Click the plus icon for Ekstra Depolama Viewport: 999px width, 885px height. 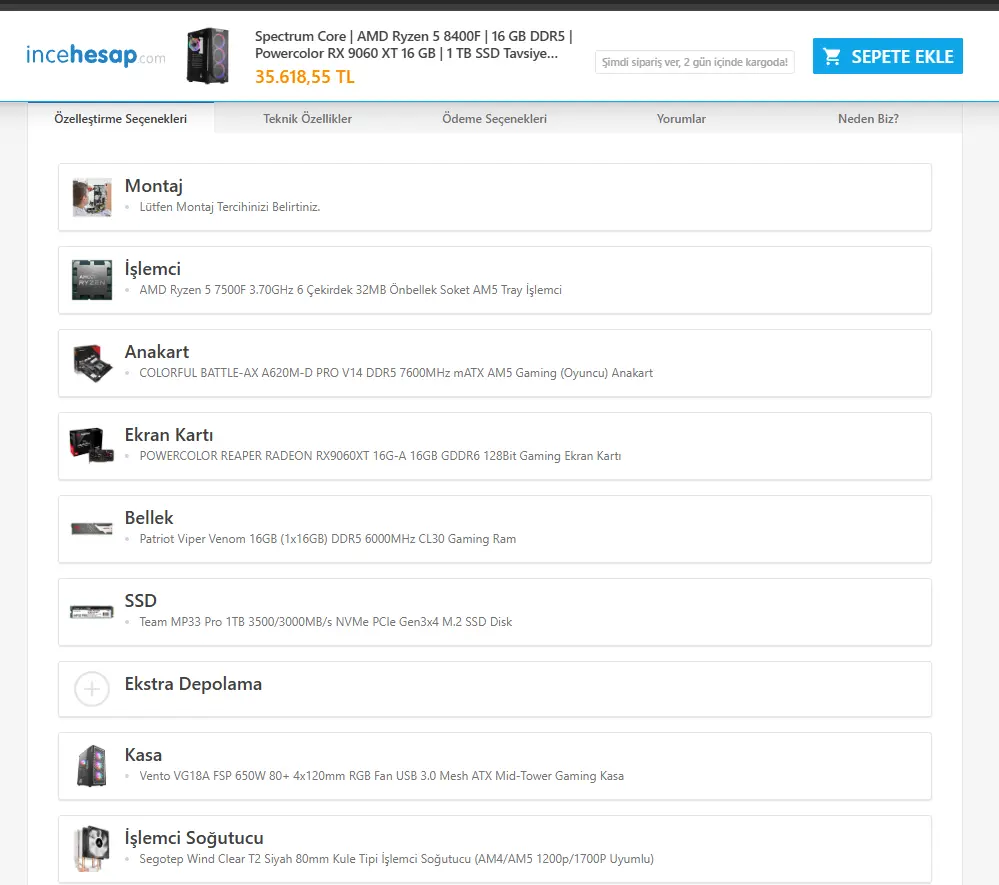(x=92, y=689)
